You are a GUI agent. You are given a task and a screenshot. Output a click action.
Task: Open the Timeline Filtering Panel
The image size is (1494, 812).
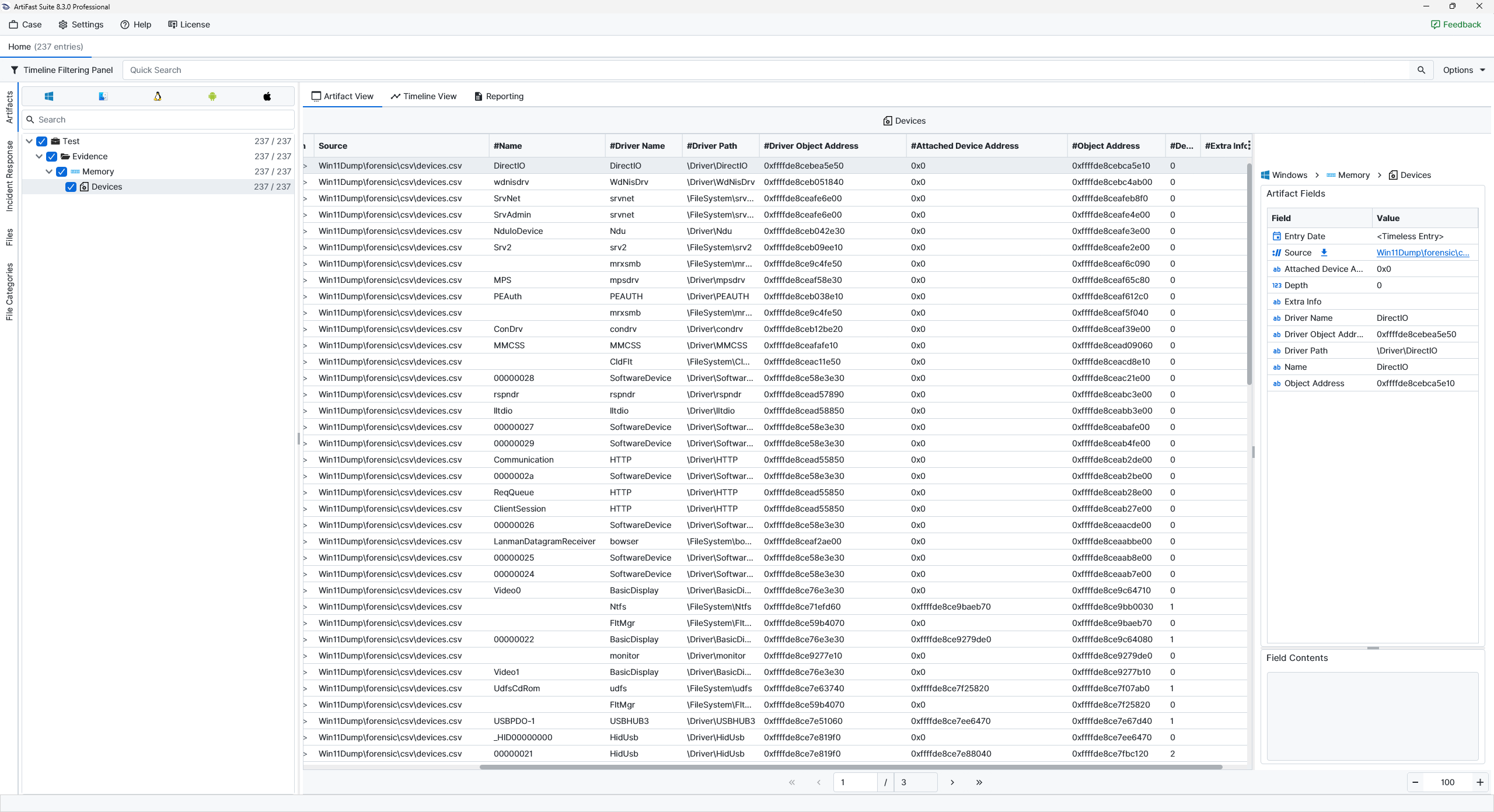[x=62, y=70]
